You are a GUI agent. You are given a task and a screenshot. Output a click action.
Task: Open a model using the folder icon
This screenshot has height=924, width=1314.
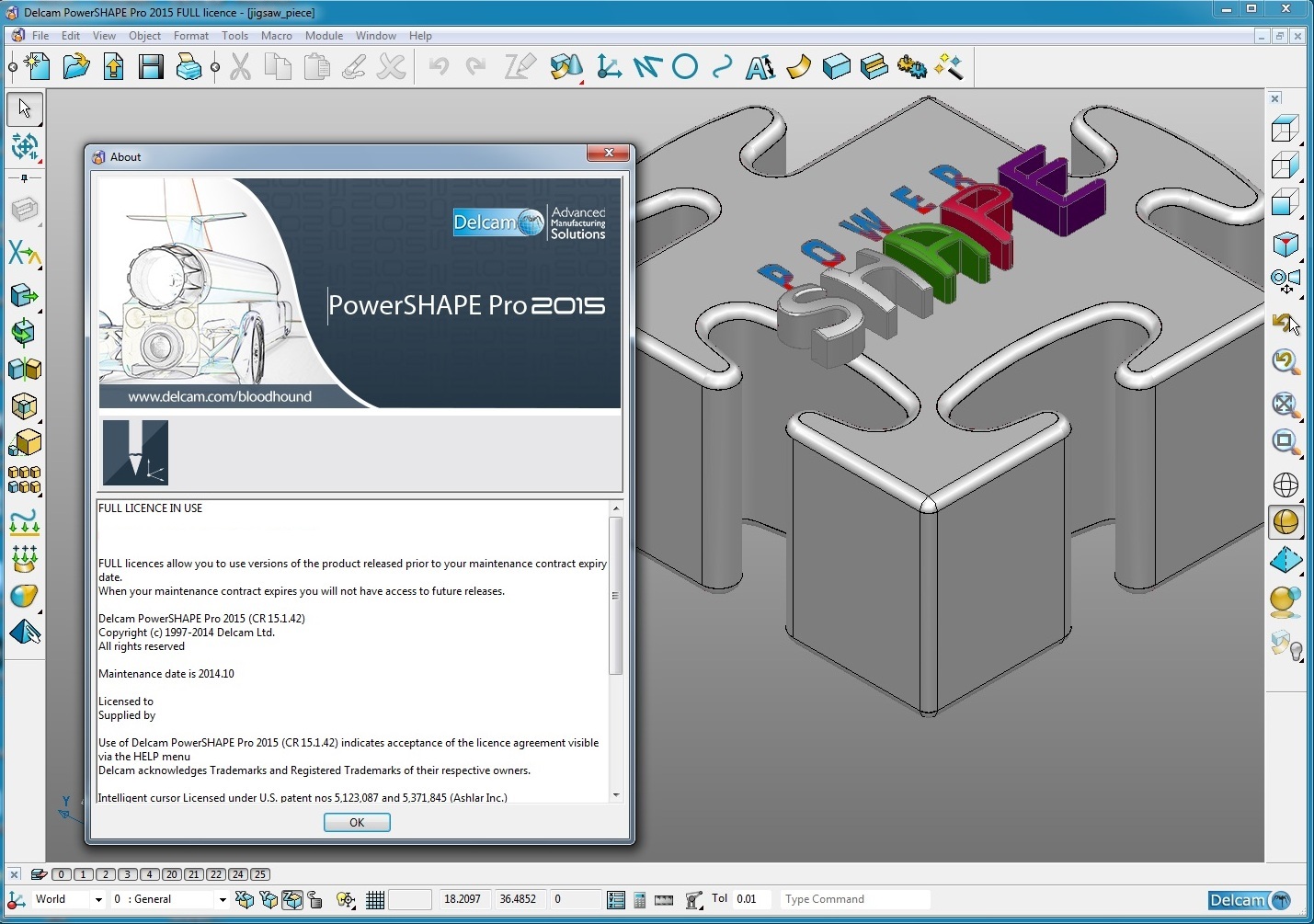(76, 66)
